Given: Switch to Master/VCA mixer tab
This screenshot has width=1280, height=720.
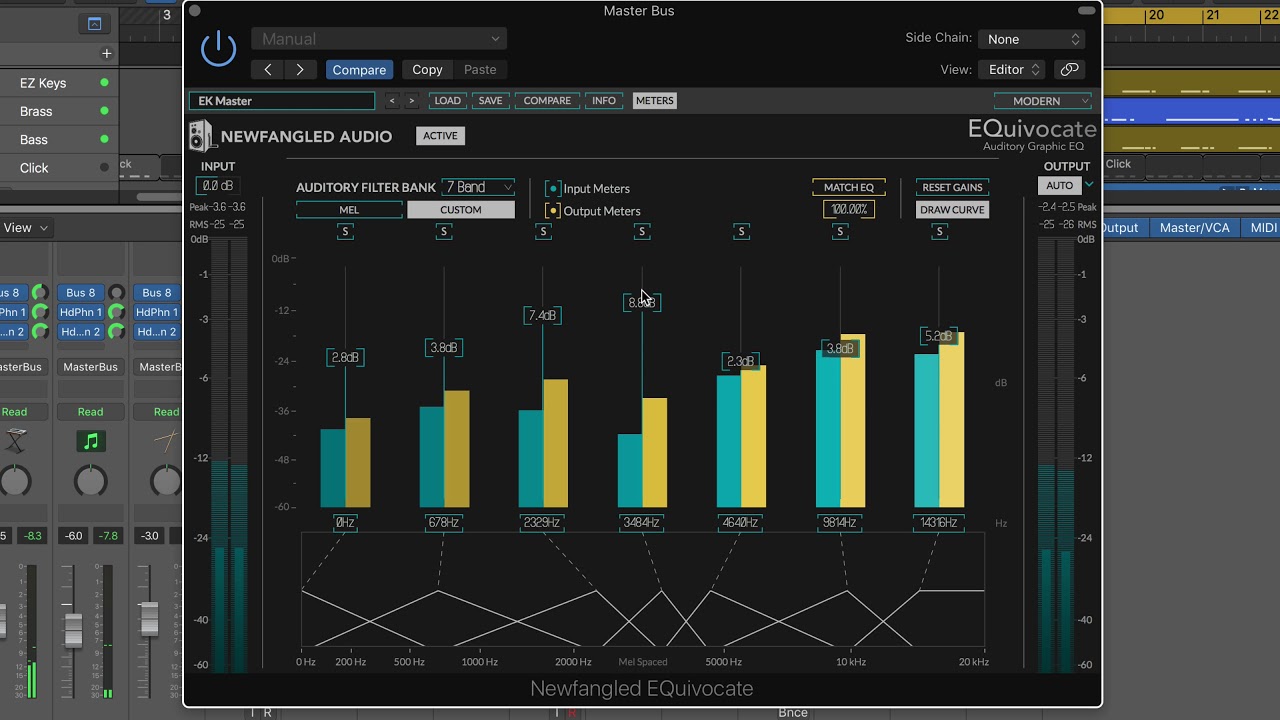Looking at the screenshot, I should point(1194,228).
